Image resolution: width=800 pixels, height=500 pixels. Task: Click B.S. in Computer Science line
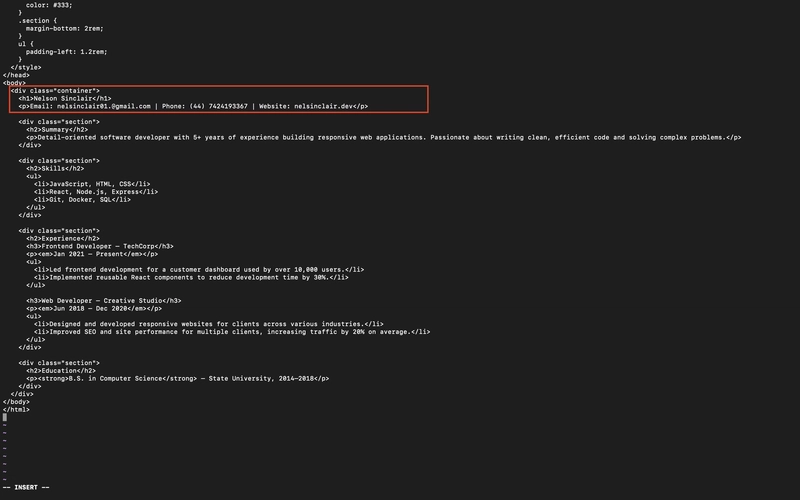pyautogui.click(x=178, y=379)
